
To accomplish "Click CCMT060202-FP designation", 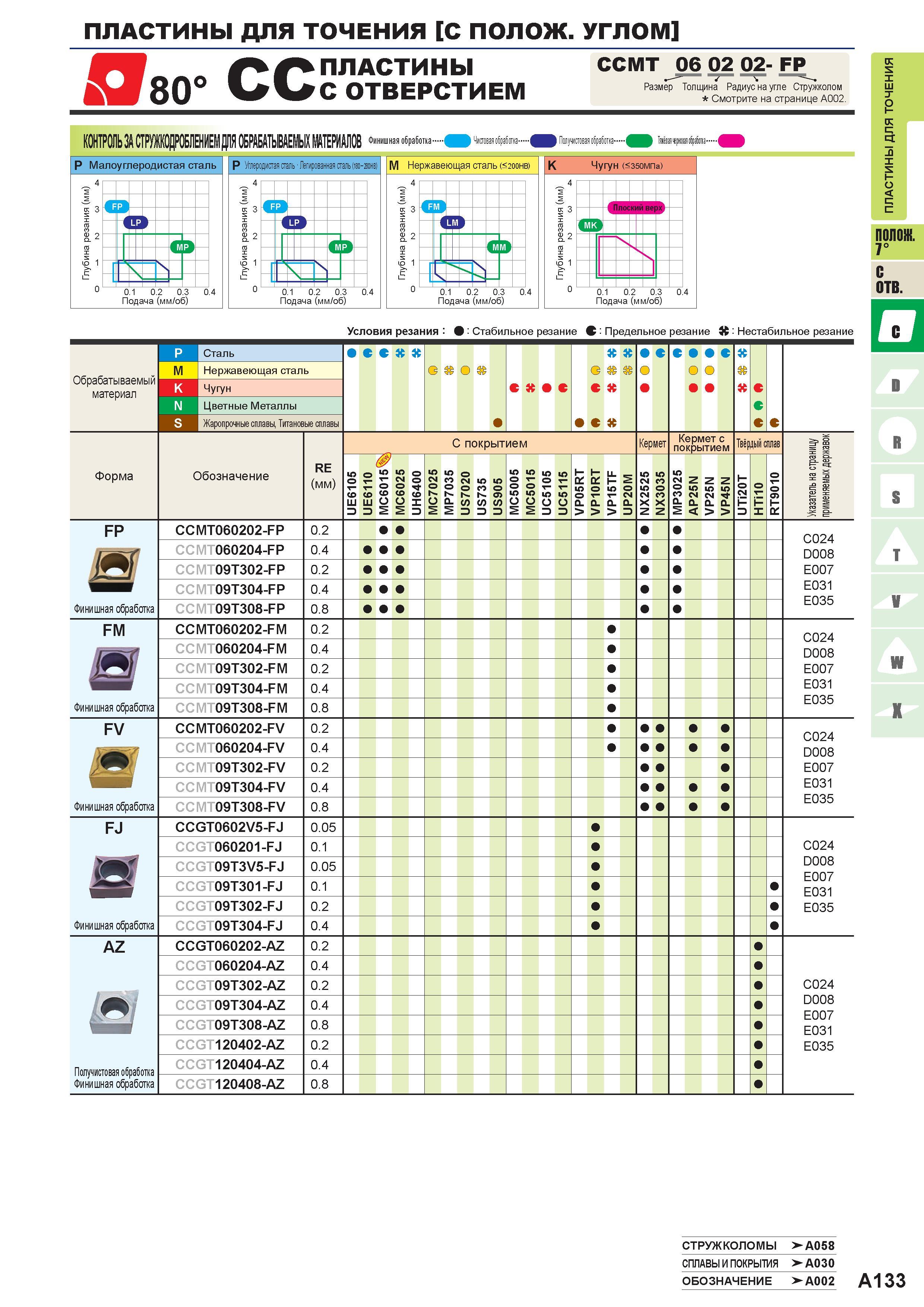I will 230,530.
